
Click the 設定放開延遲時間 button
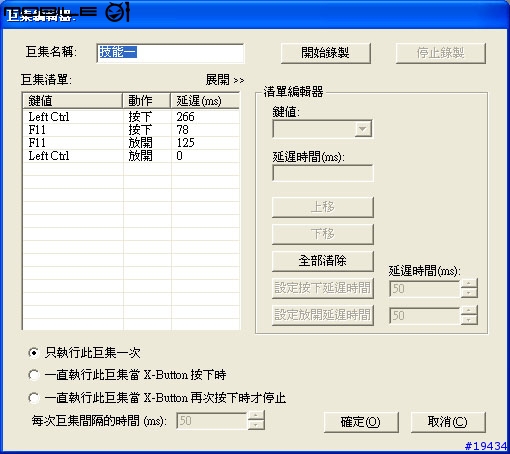[x=323, y=315]
